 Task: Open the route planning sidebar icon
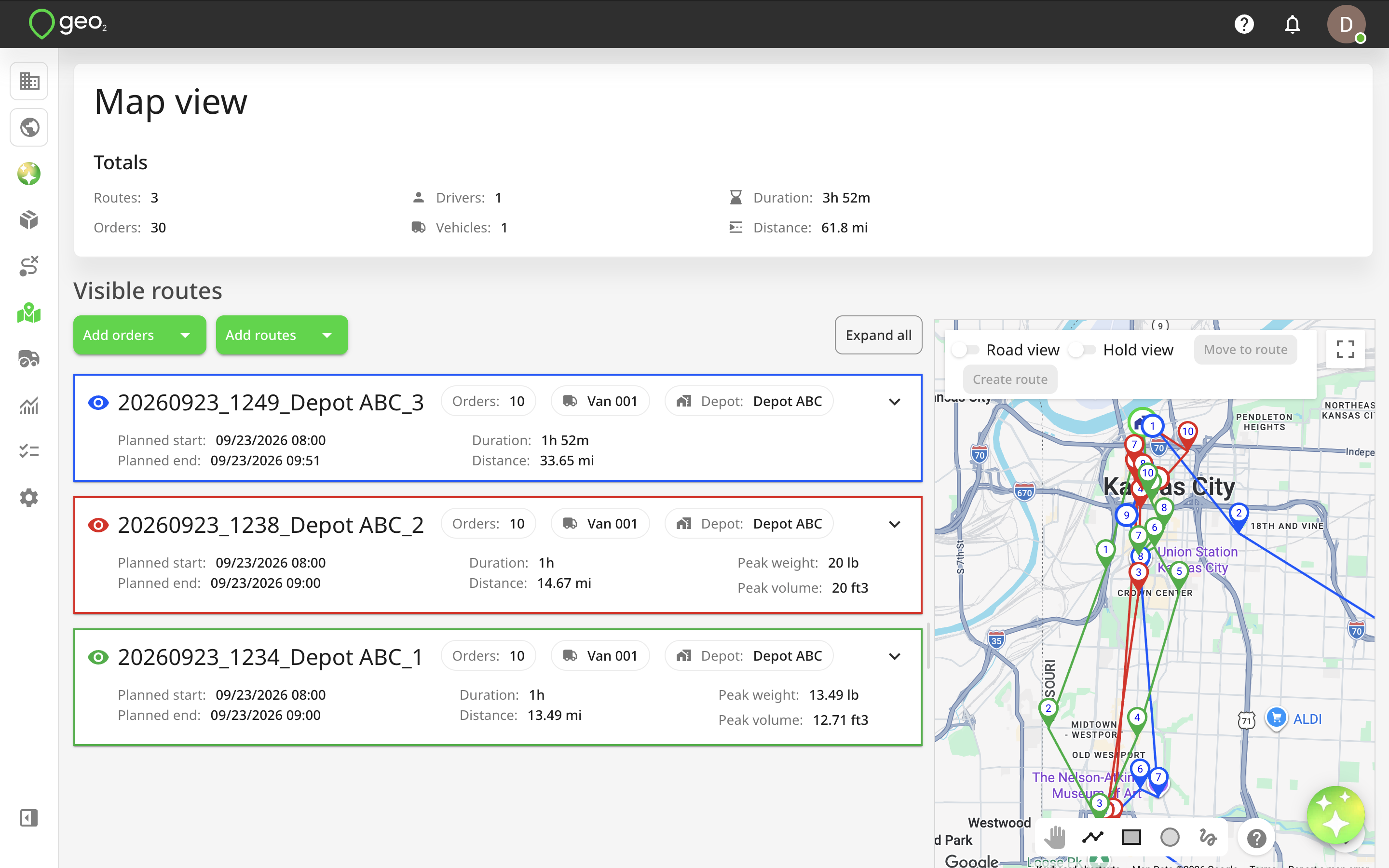coord(29,266)
